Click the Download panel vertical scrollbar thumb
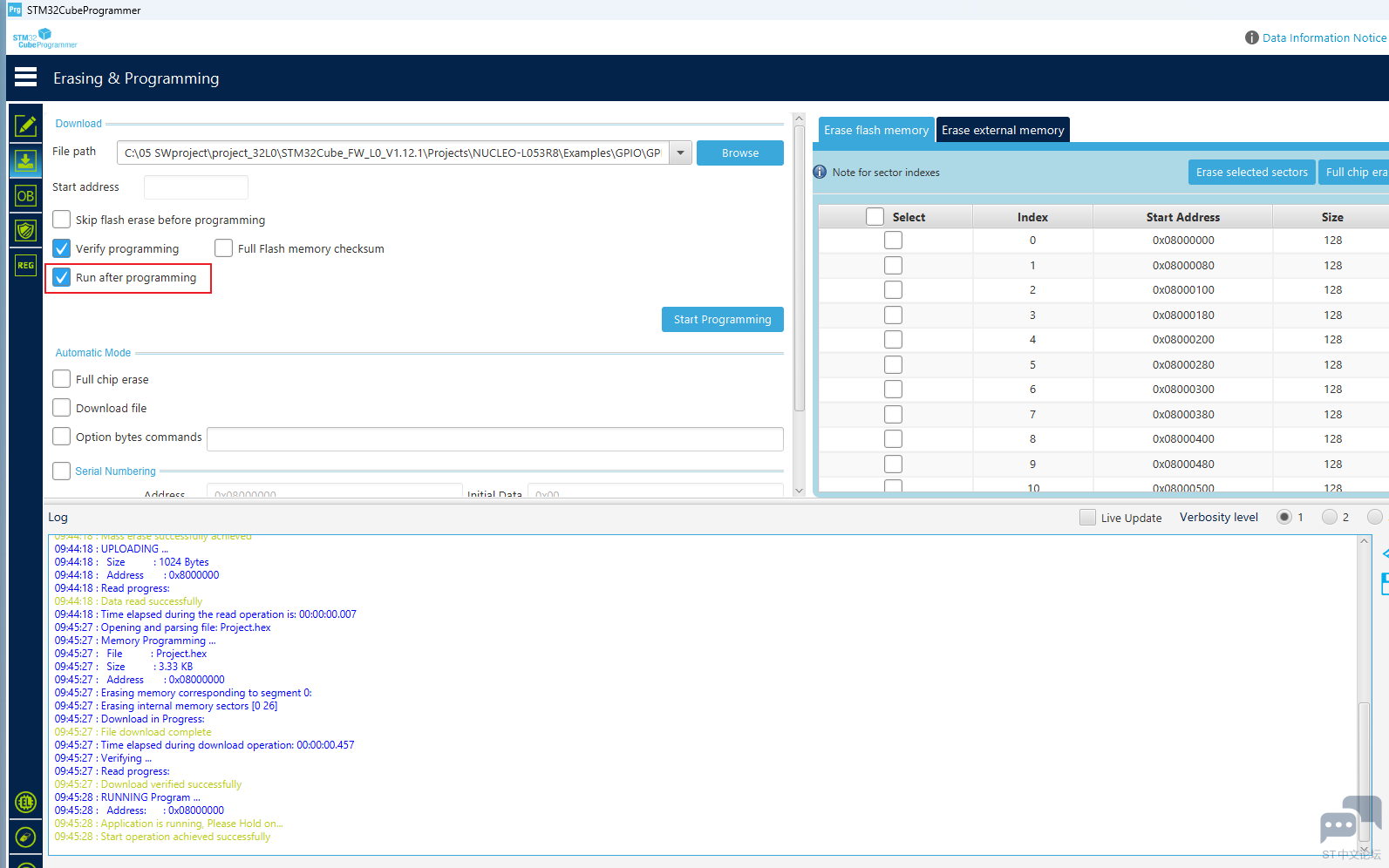Image resolution: width=1389 pixels, height=868 pixels. tap(799, 268)
